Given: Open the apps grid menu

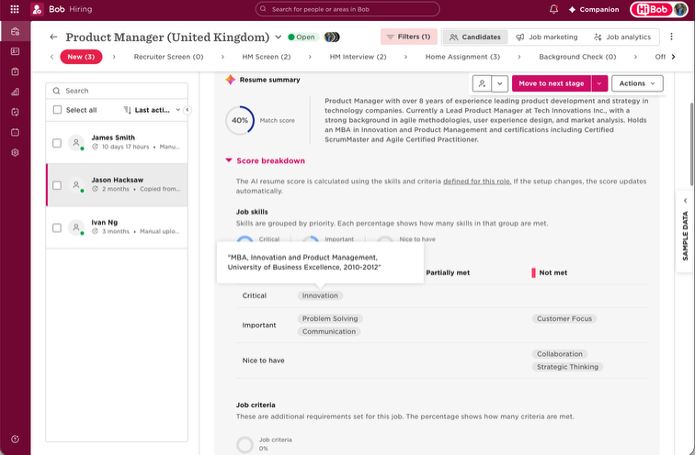Looking at the screenshot, I should (14, 9).
